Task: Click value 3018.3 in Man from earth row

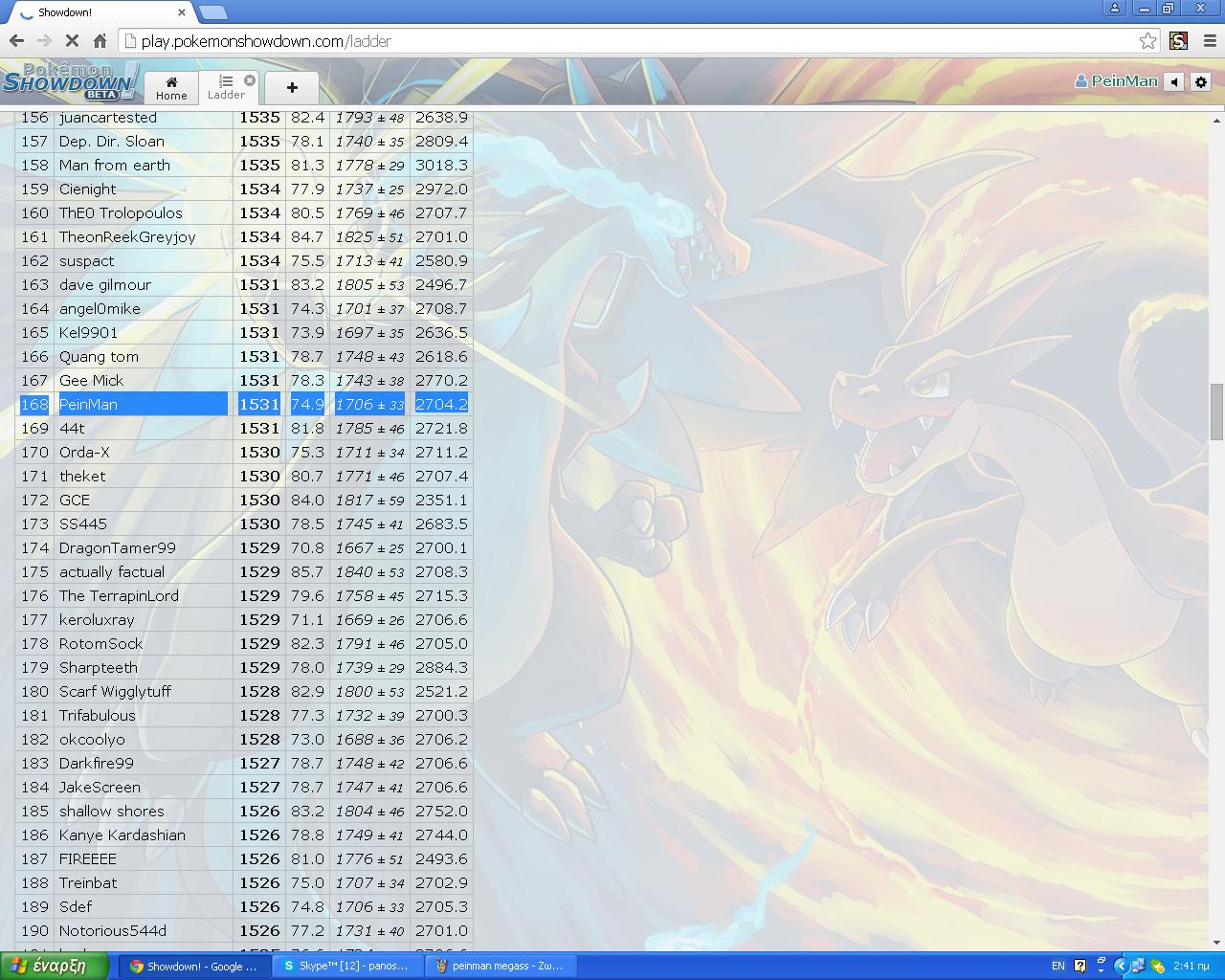Action: [x=441, y=165]
